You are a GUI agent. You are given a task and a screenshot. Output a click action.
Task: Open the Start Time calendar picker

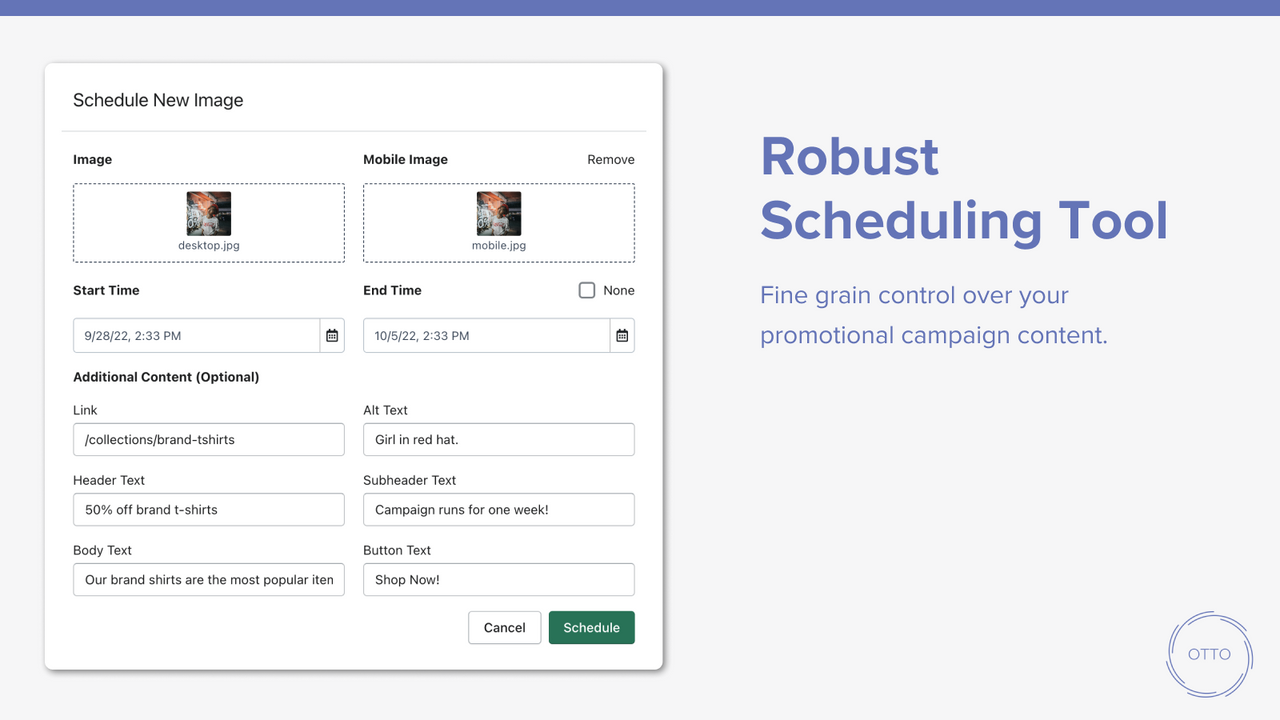(x=332, y=335)
